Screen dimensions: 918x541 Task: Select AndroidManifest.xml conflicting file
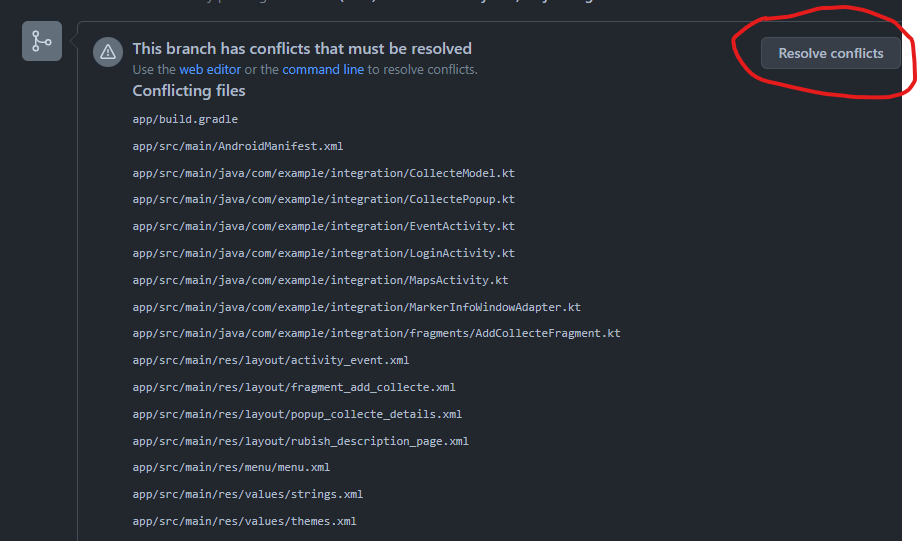238,146
